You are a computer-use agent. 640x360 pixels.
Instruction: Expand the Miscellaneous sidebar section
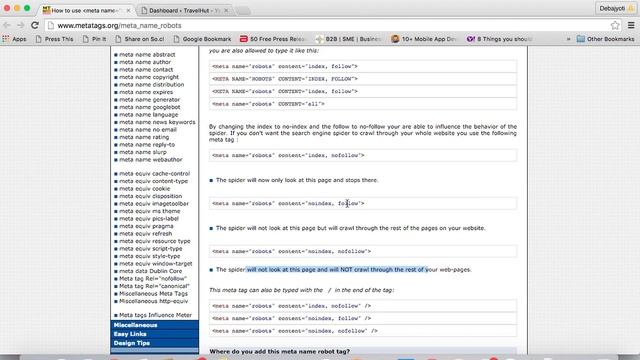[154, 325]
